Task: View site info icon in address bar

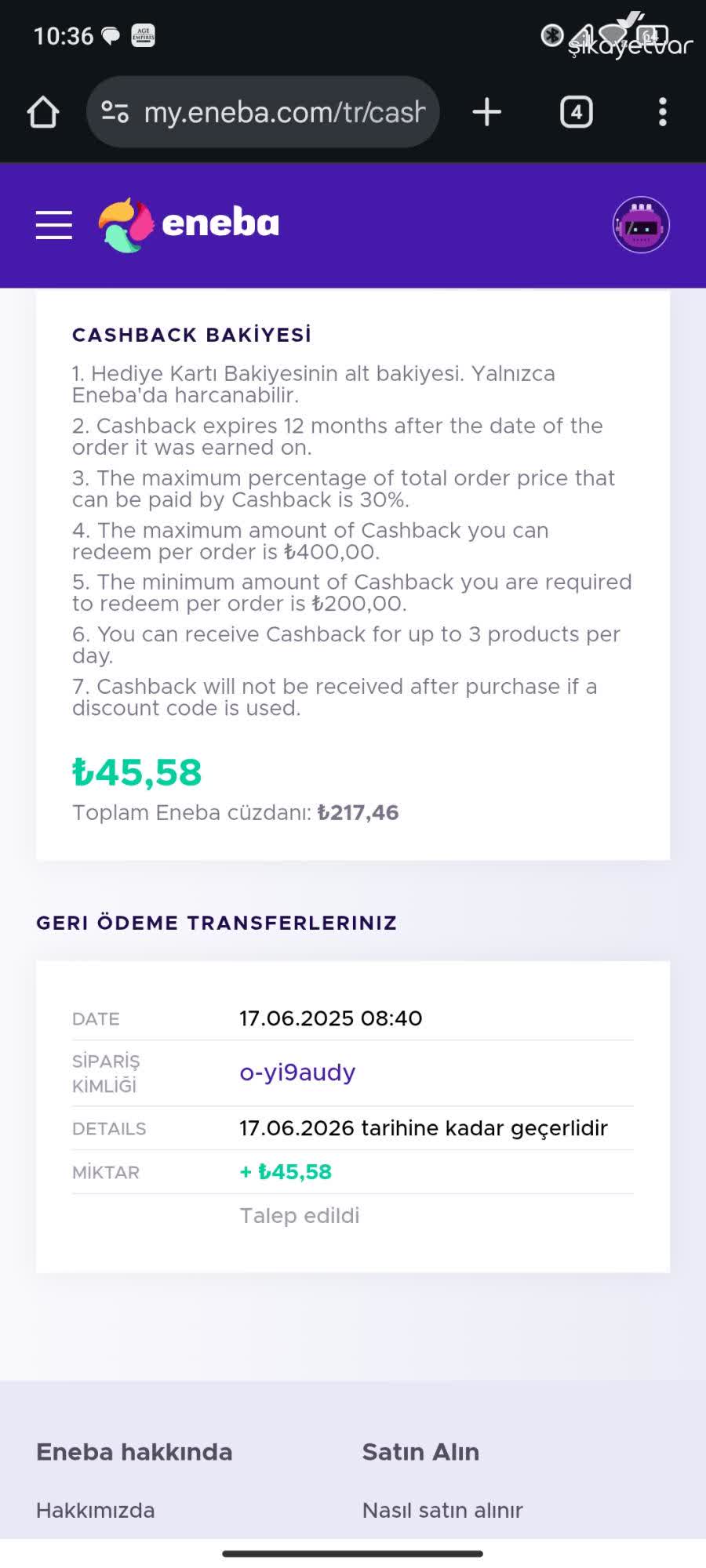Action: (115, 112)
